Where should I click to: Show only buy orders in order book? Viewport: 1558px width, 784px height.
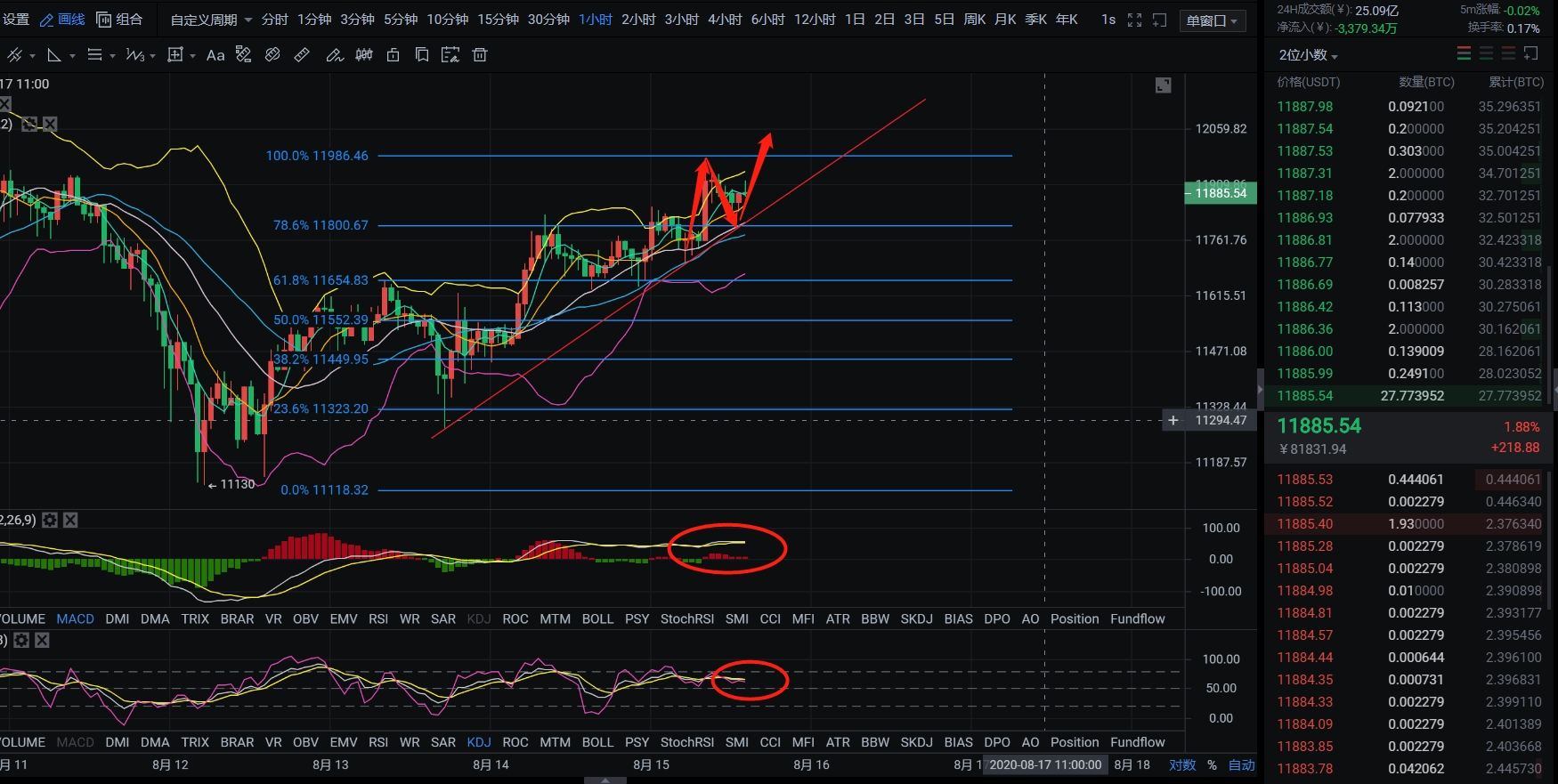1486,54
